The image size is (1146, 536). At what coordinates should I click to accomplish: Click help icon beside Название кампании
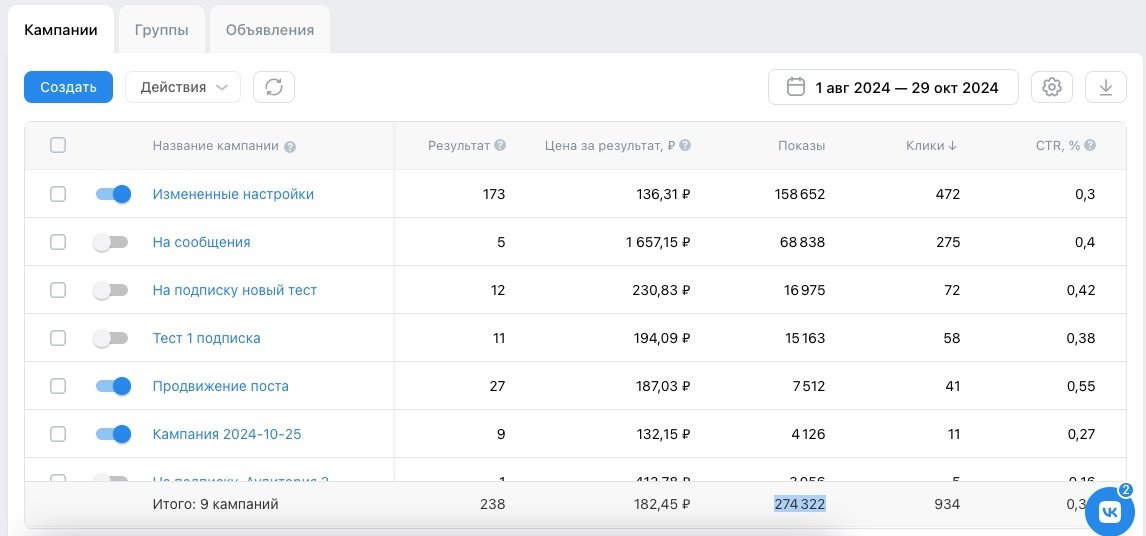(x=290, y=147)
